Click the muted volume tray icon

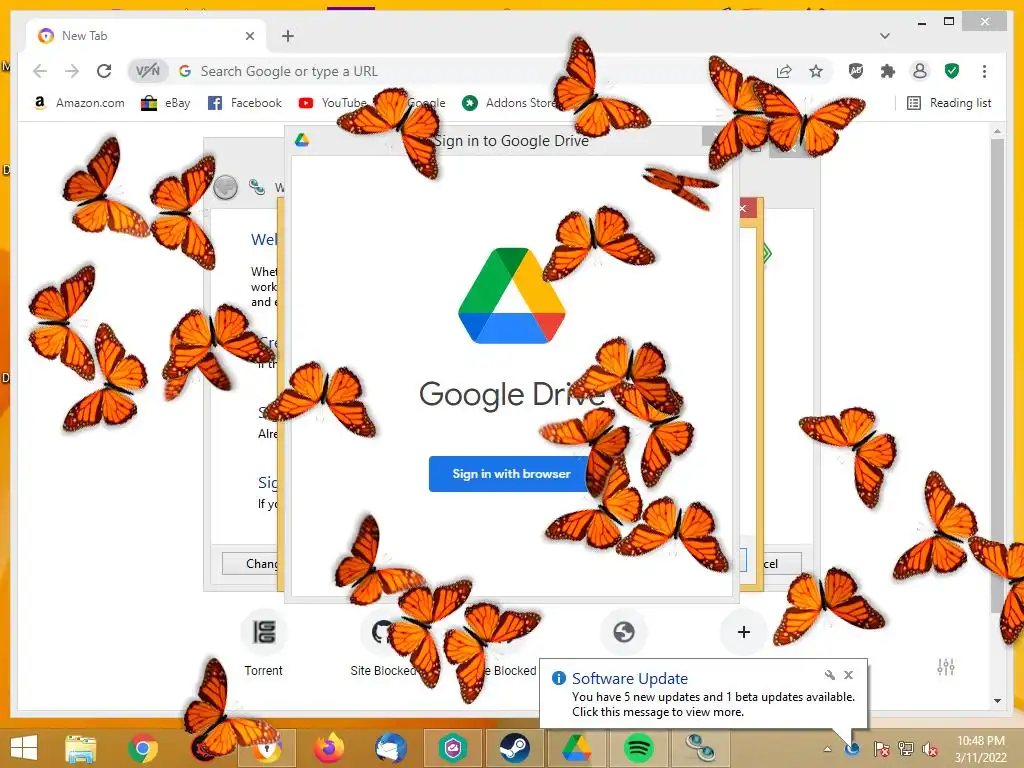(929, 749)
